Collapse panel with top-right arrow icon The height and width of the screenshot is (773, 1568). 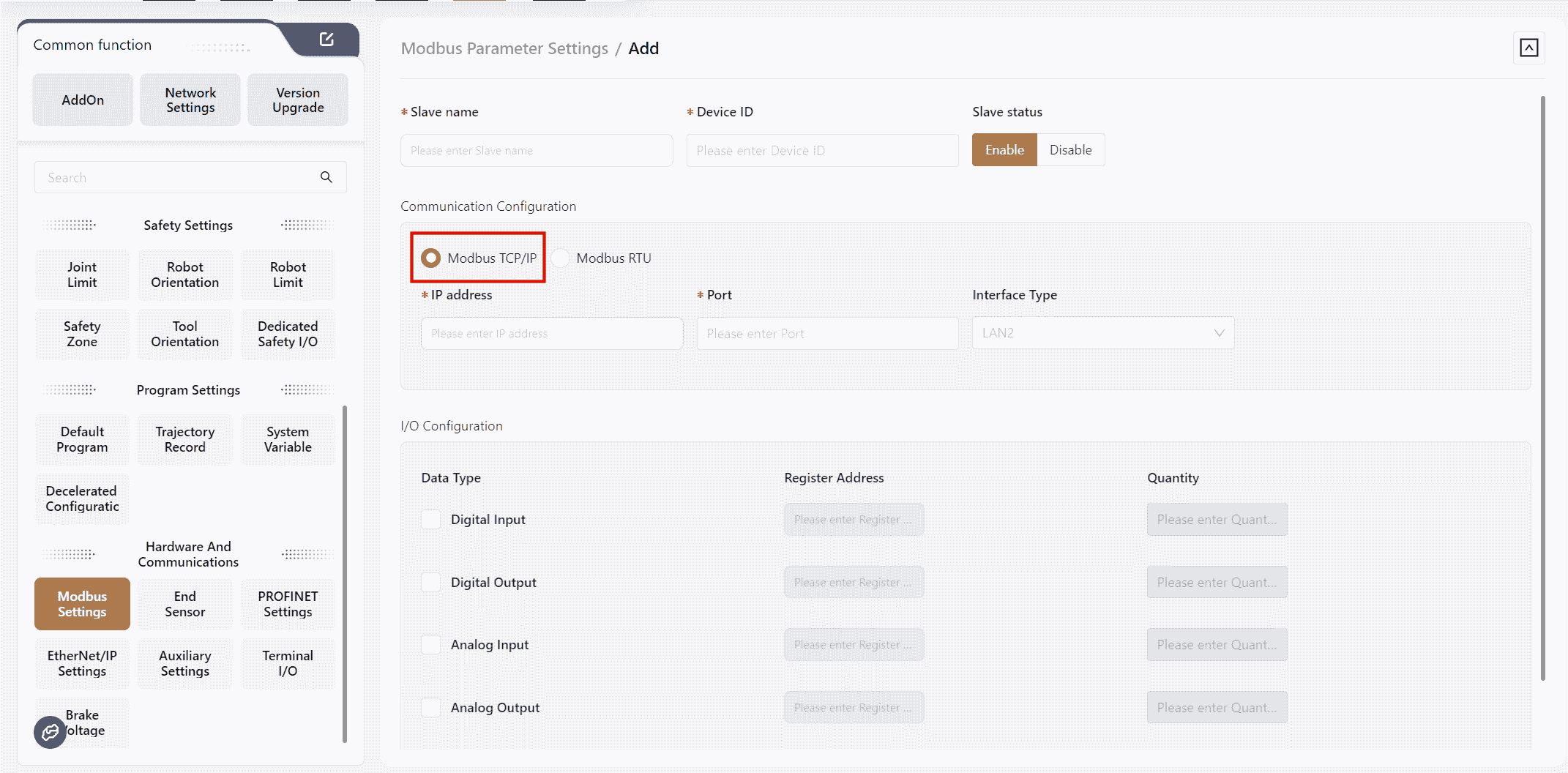point(1528,48)
